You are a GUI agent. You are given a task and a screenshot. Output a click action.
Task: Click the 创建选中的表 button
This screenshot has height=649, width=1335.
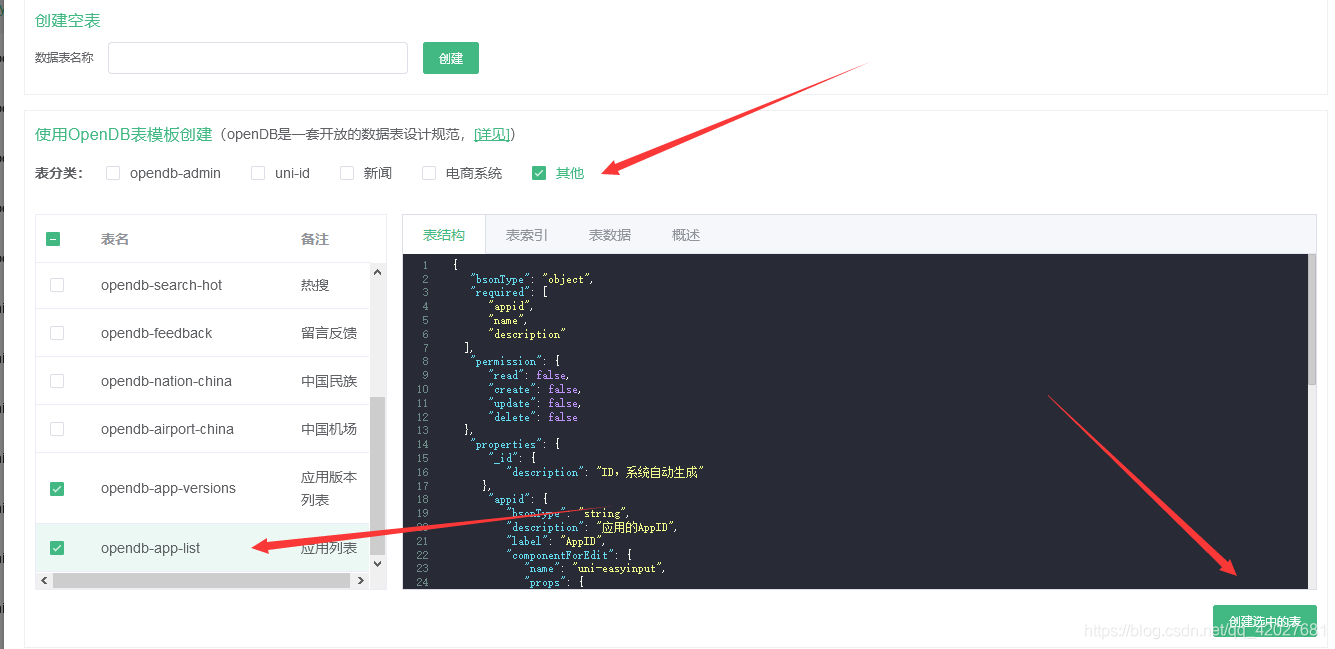click(1265, 622)
